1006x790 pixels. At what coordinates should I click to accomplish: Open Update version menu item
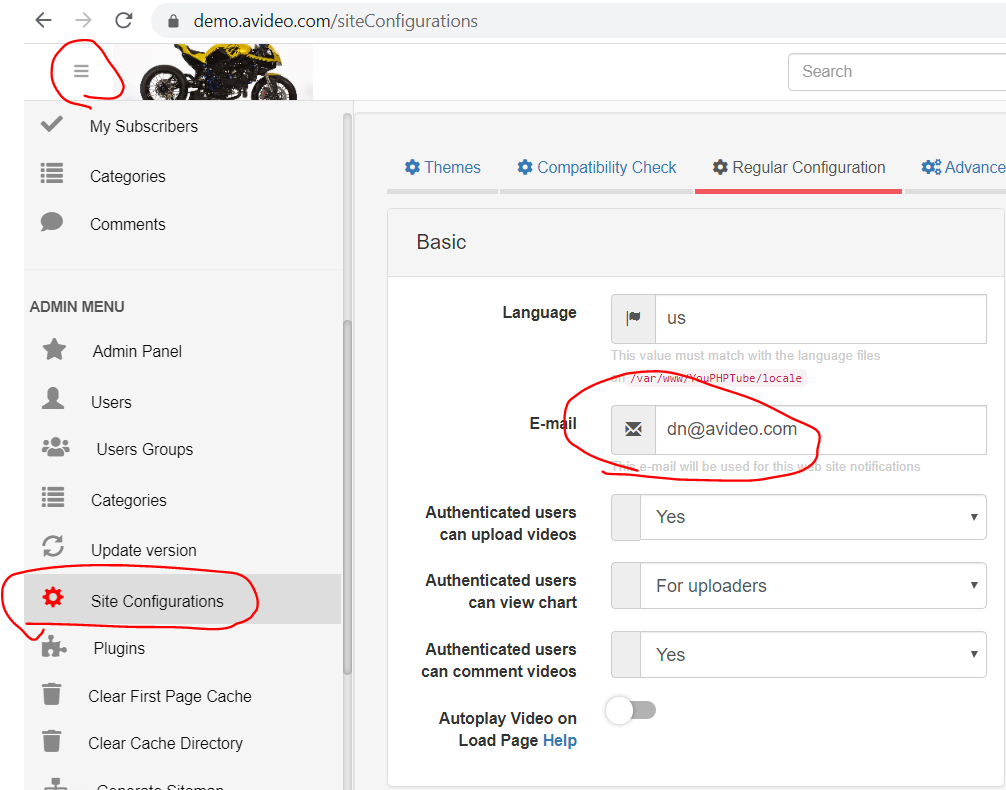pyautogui.click(x=144, y=551)
